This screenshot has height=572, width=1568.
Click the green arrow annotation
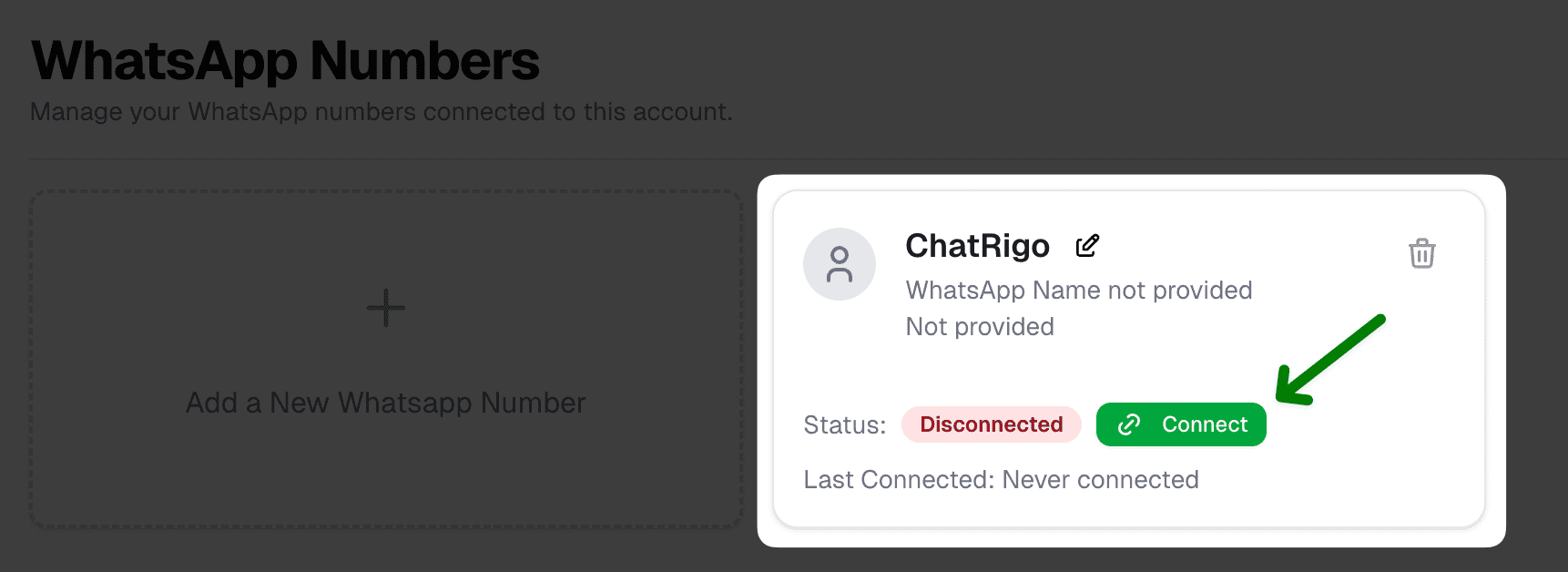(x=1329, y=360)
